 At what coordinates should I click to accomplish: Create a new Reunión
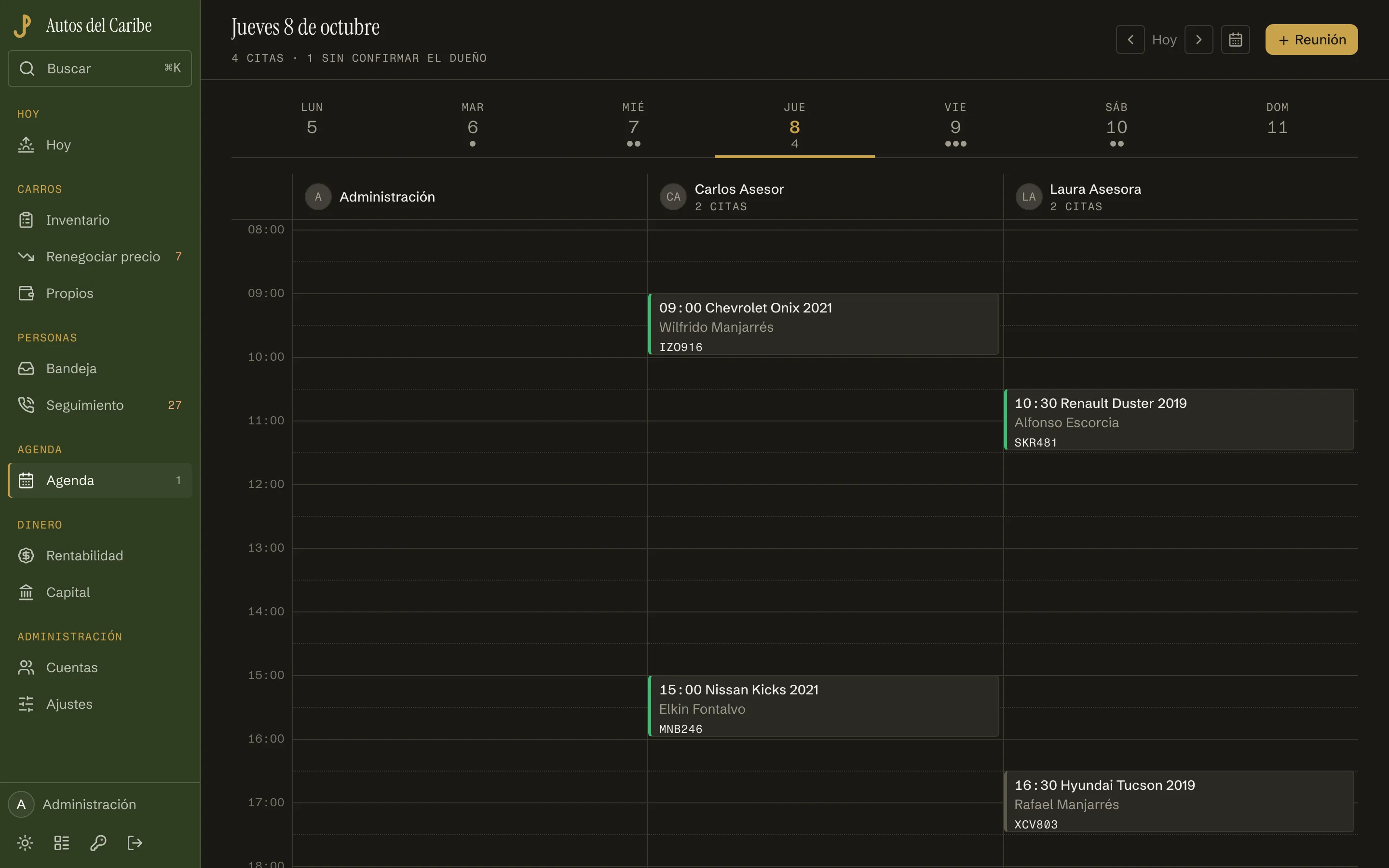(1311, 40)
